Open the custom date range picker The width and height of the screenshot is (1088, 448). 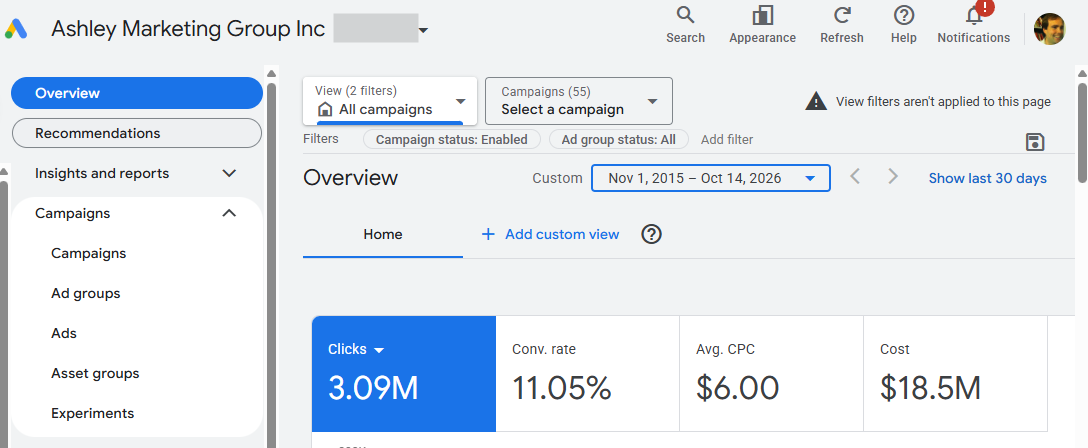tap(711, 178)
